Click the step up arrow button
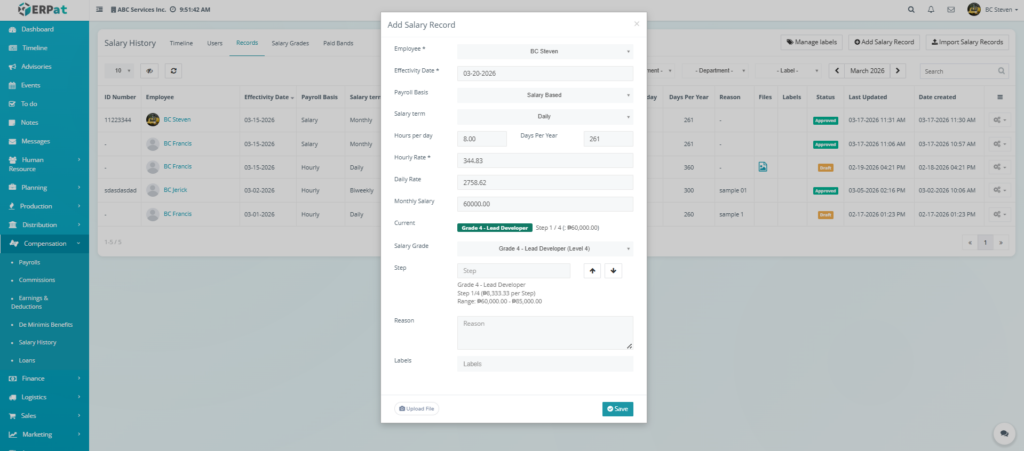Screen dimensions: 1024x451 tap(592, 270)
